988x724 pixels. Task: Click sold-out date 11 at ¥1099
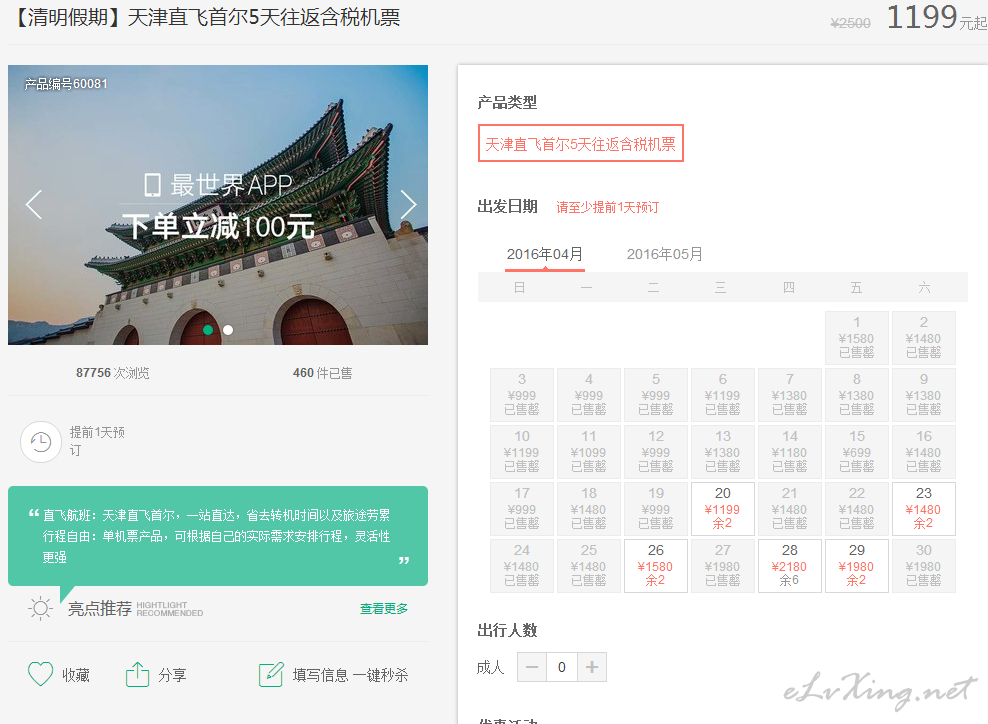tap(589, 451)
